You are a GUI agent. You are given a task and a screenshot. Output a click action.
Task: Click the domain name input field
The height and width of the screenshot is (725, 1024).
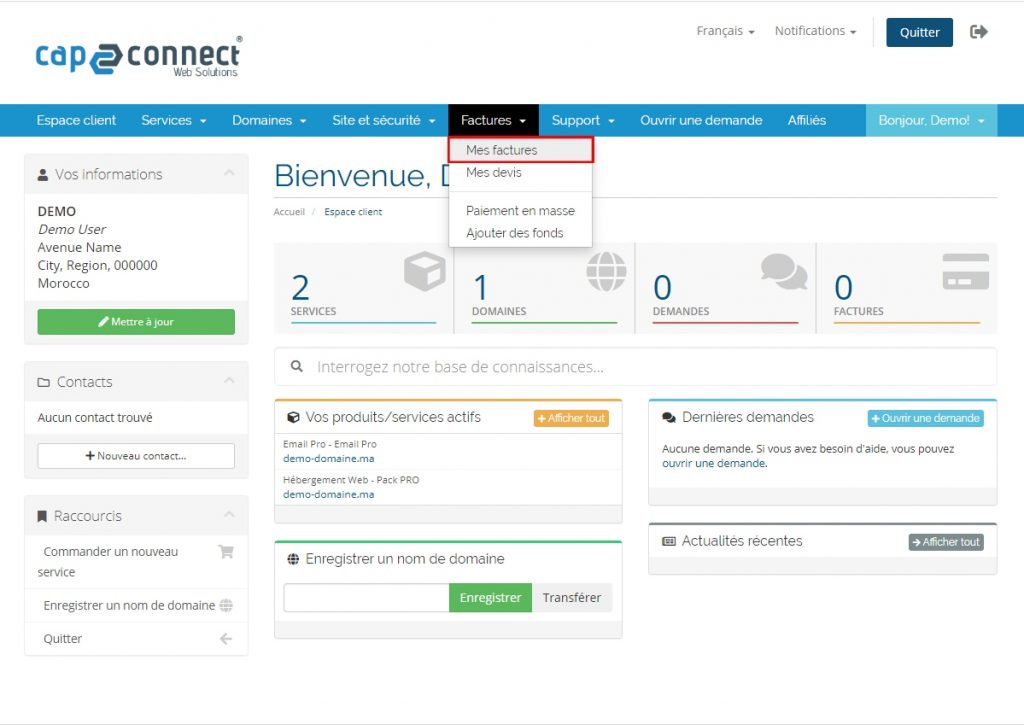(366, 598)
